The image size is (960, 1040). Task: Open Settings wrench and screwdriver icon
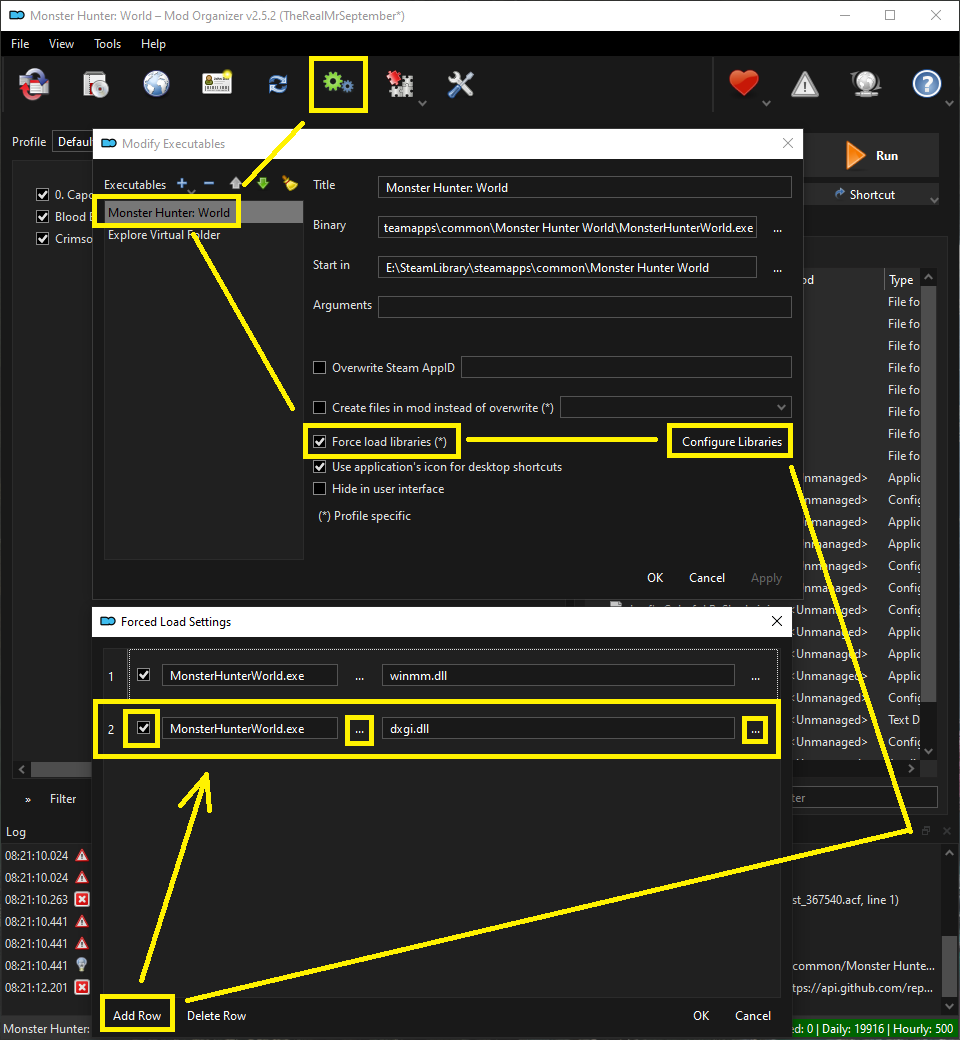(x=460, y=84)
